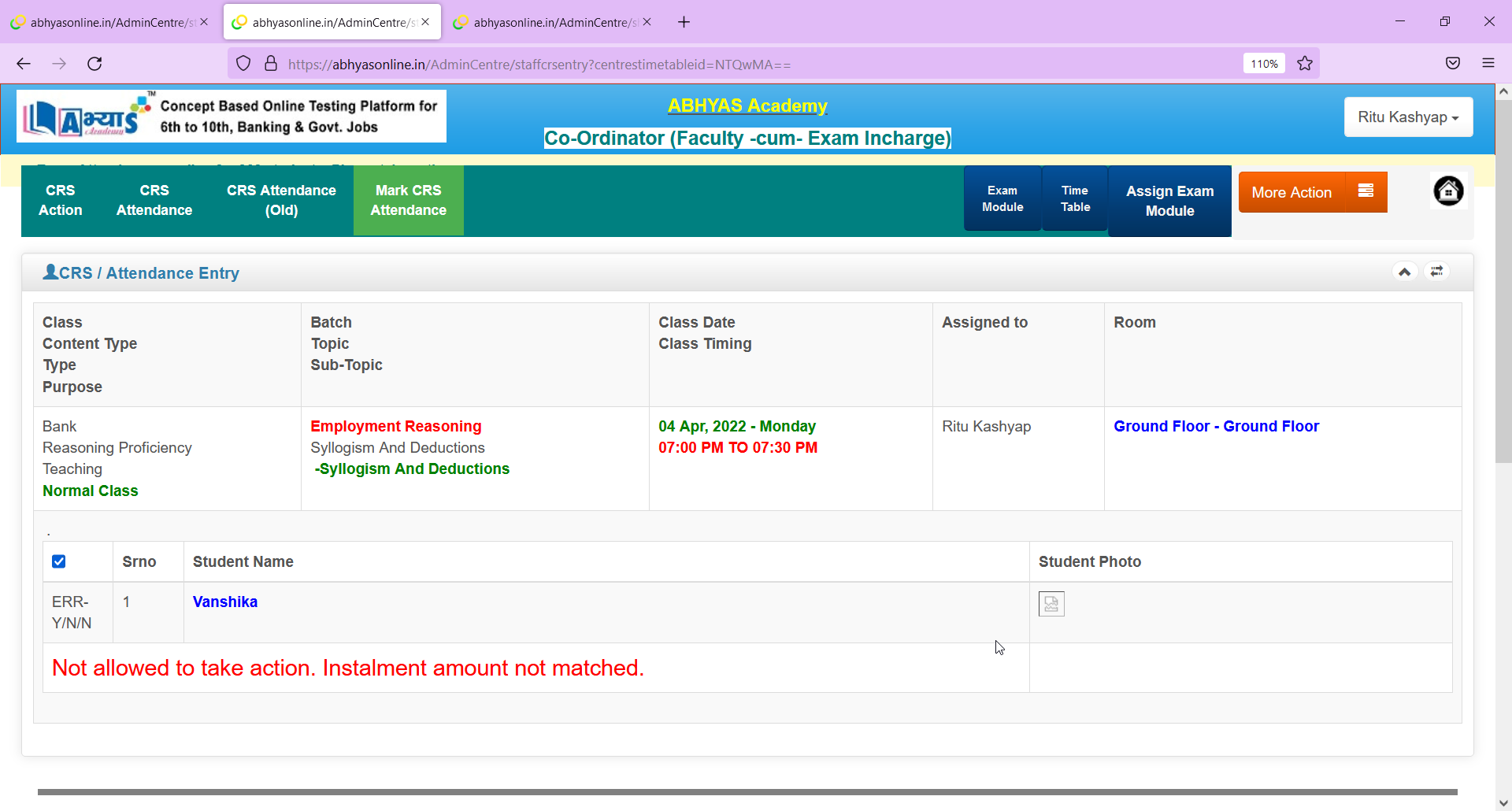
Task: Open the student name link Vanshika
Action: (225, 602)
